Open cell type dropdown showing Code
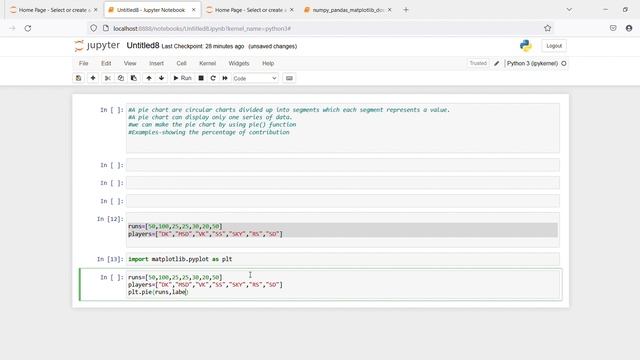 [255, 78]
